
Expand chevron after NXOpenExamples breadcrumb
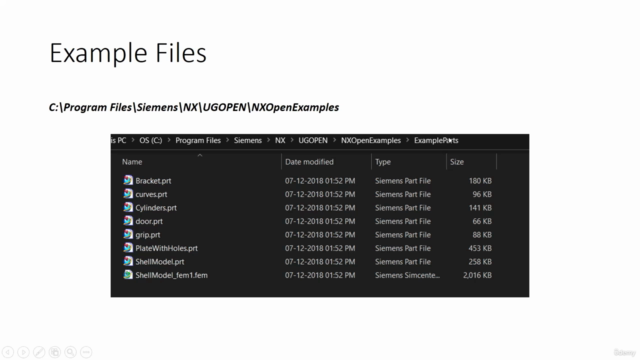pyautogui.click(x=407, y=140)
